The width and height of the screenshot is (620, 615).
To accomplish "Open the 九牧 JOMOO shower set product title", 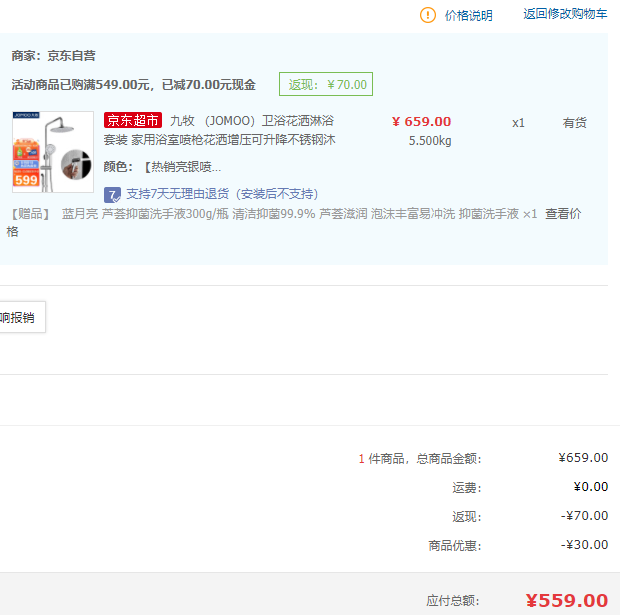I will click(219, 130).
